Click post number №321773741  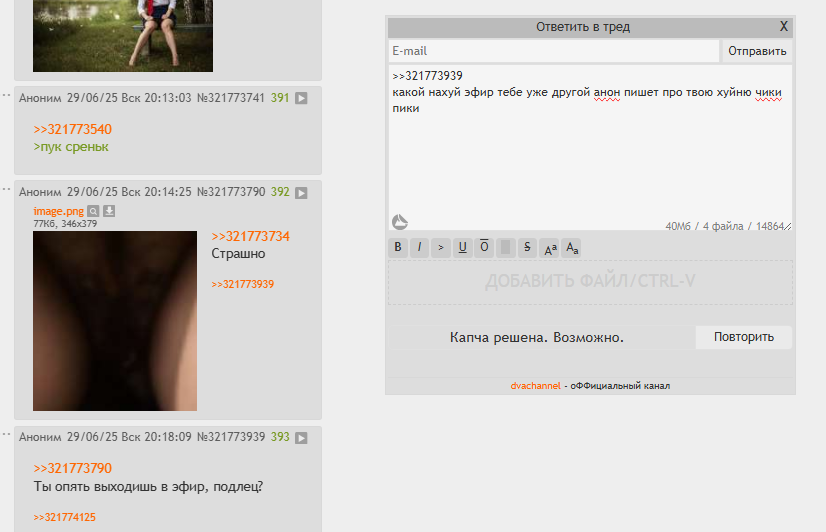click(231, 98)
